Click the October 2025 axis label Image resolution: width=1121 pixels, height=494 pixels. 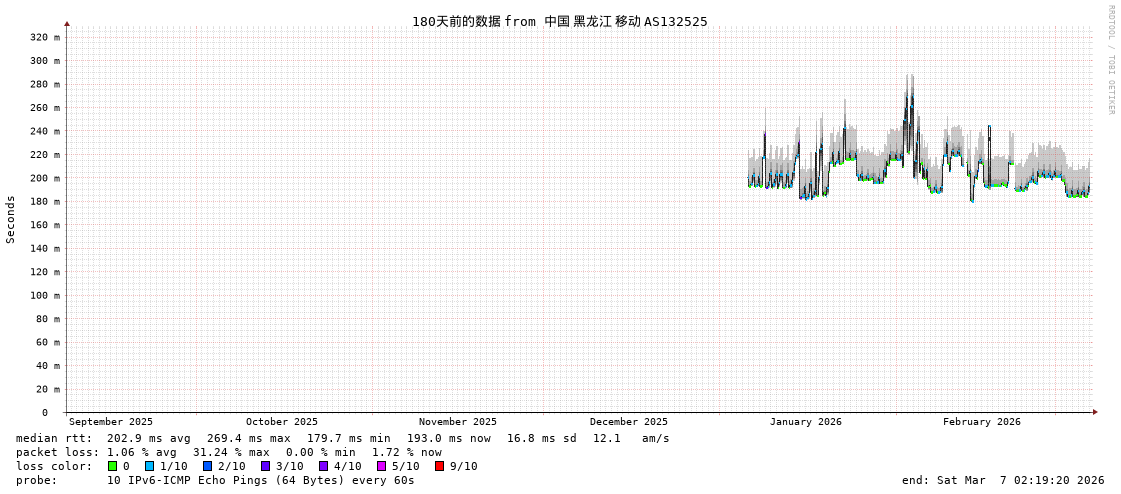[x=281, y=422]
